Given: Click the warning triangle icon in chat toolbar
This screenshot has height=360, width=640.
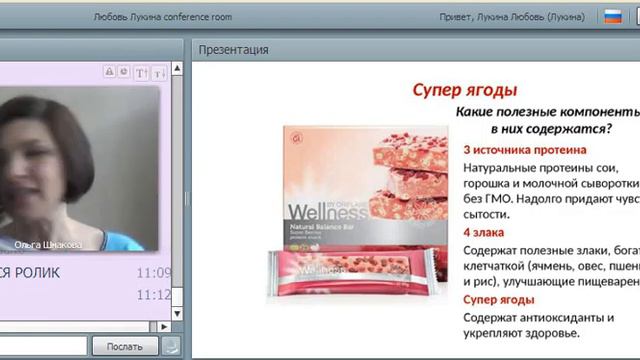Looking at the screenshot, I should point(109,72).
